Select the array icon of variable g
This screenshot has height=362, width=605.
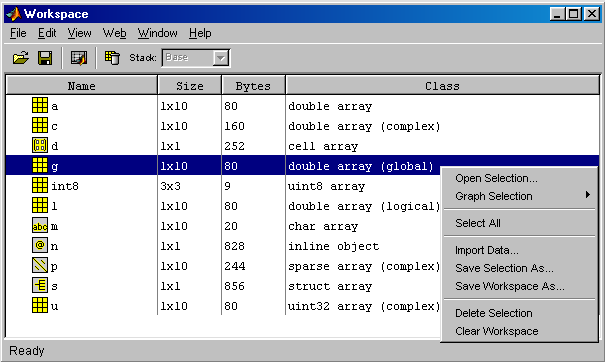pos(40,165)
